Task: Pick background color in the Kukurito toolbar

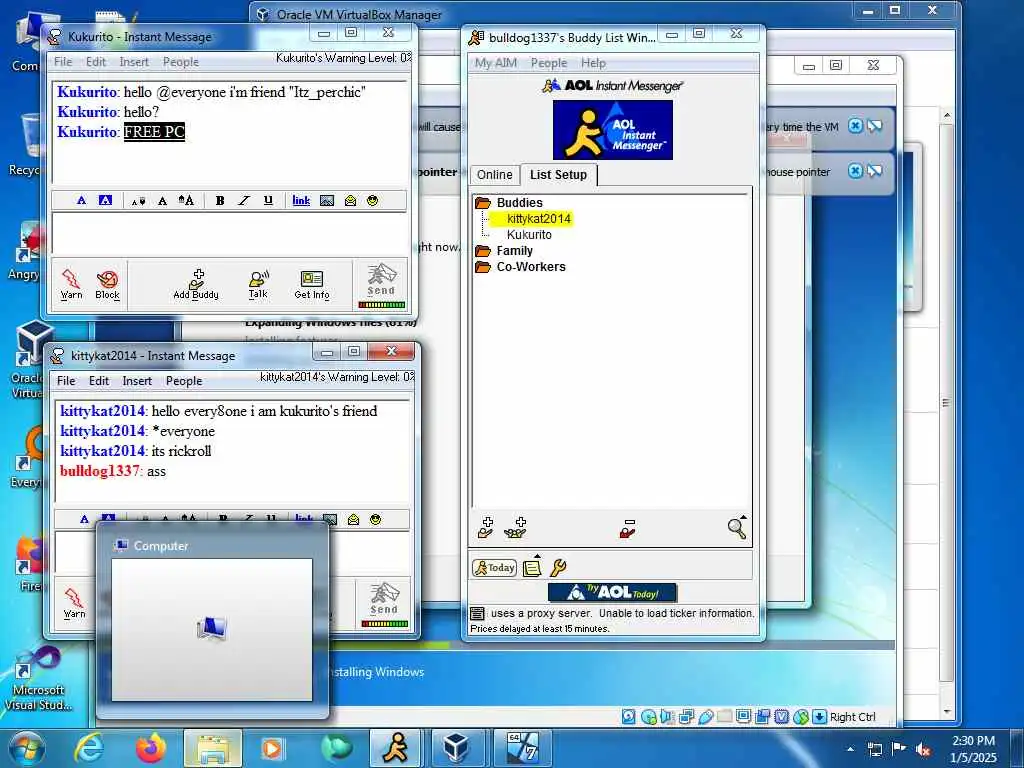Action: point(105,200)
